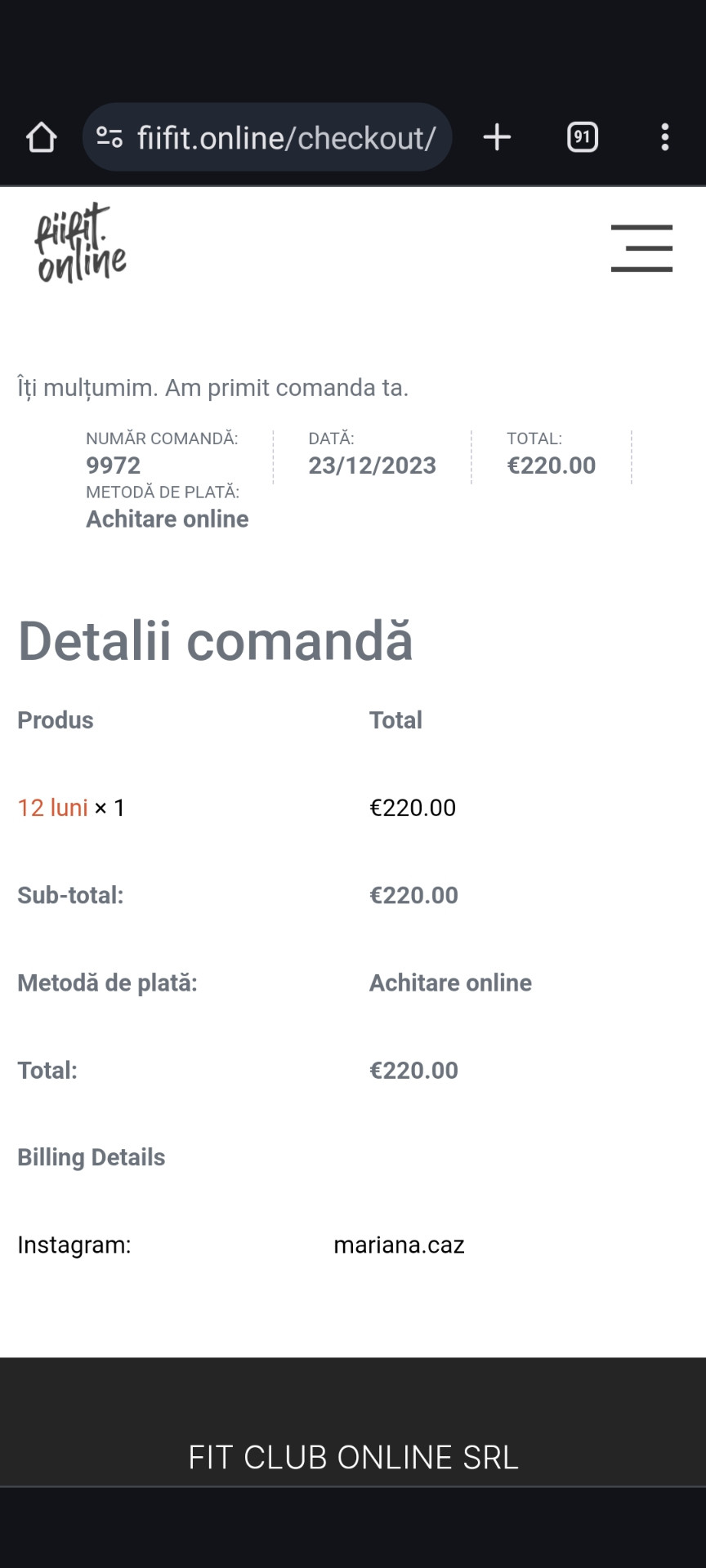Viewport: 706px width, 1568px height.
Task: Tap the Sub-total €220.00 amount
Action: [x=413, y=895]
